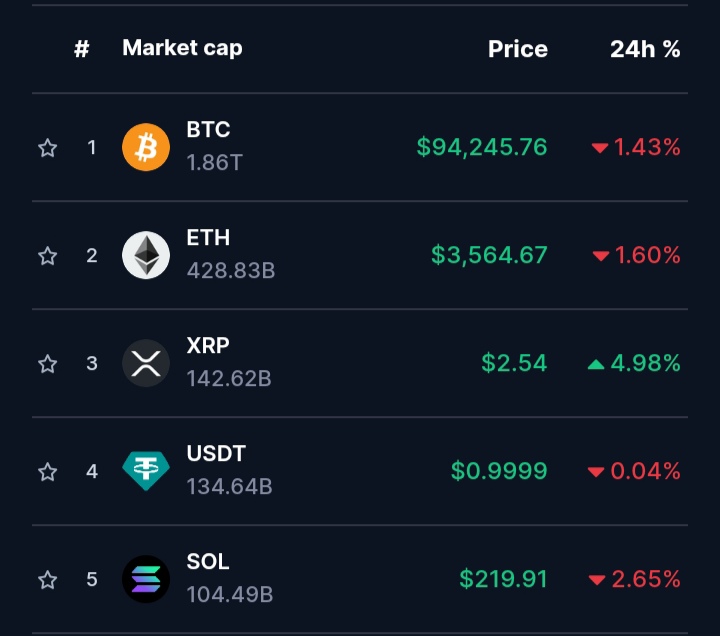Mark SOL as favorite with star
The width and height of the screenshot is (720, 636).
click(47, 580)
